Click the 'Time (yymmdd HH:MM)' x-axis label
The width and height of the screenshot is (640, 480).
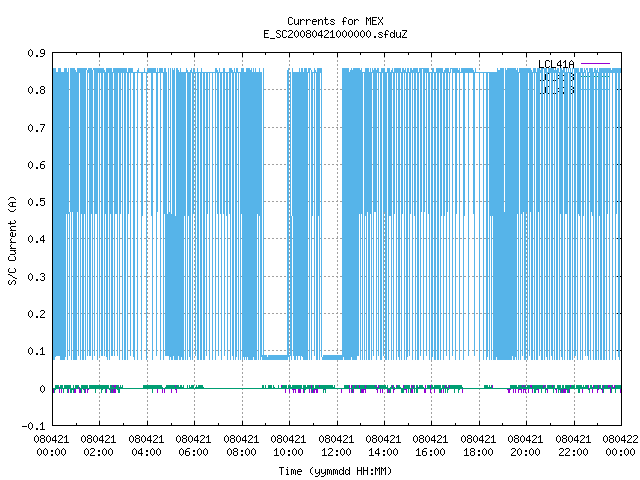tap(335, 471)
